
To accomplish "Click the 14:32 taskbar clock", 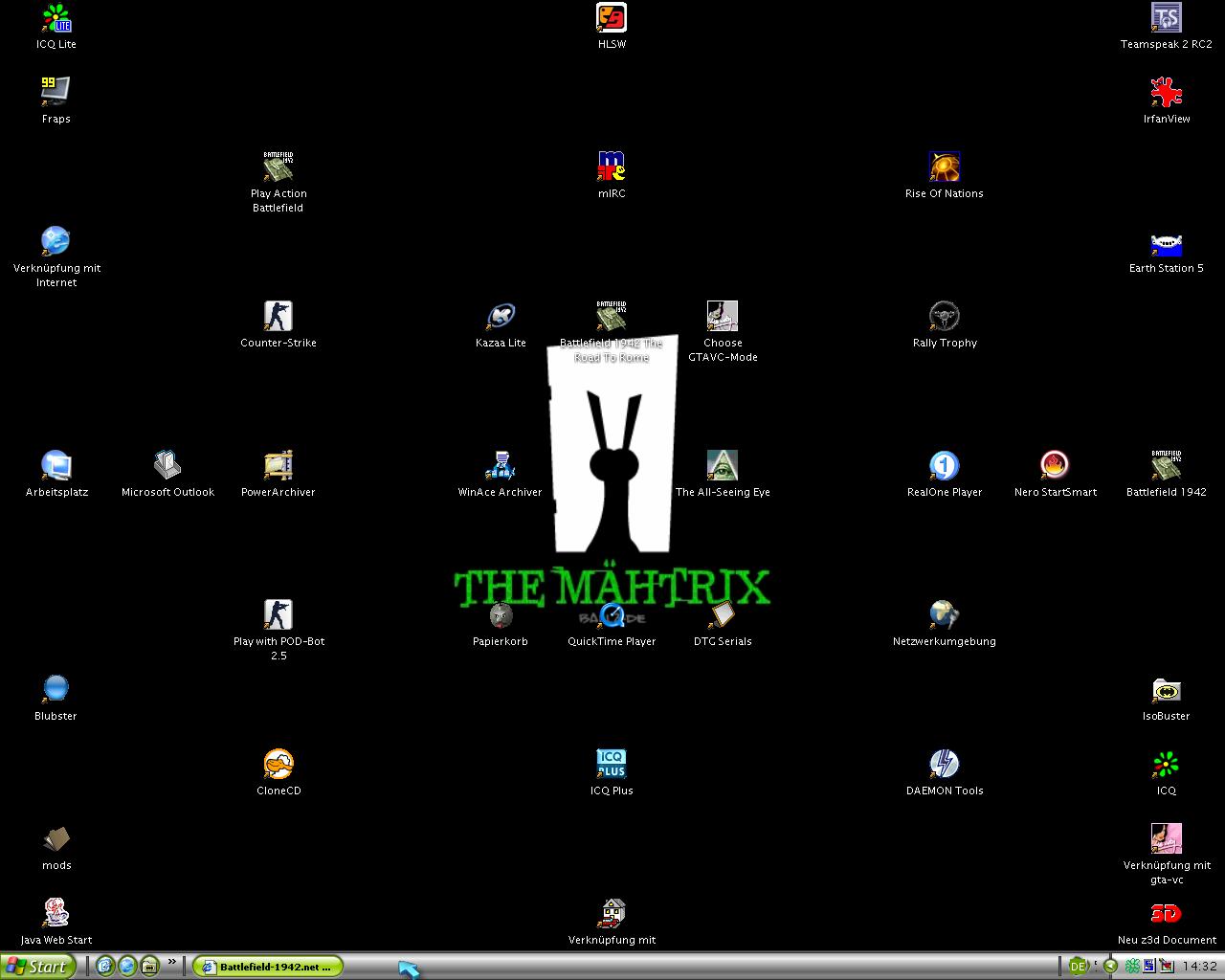I will tap(1199, 967).
